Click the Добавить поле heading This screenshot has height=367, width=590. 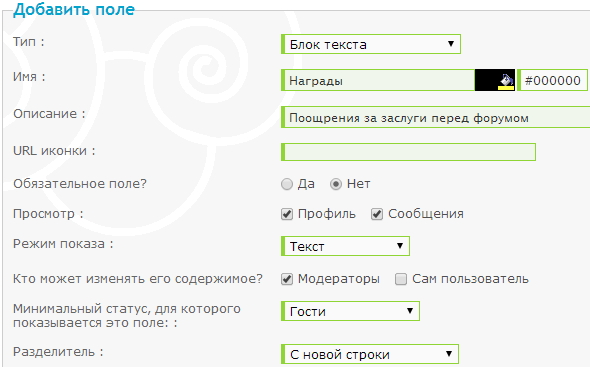(74, 9)
